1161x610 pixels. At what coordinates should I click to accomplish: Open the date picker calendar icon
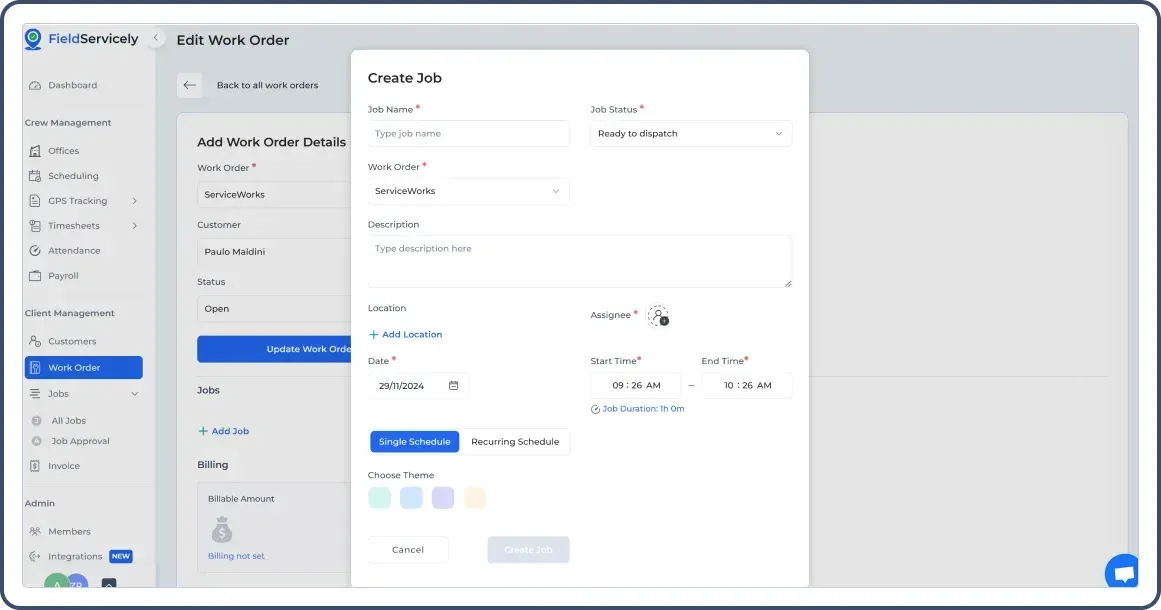454,385
